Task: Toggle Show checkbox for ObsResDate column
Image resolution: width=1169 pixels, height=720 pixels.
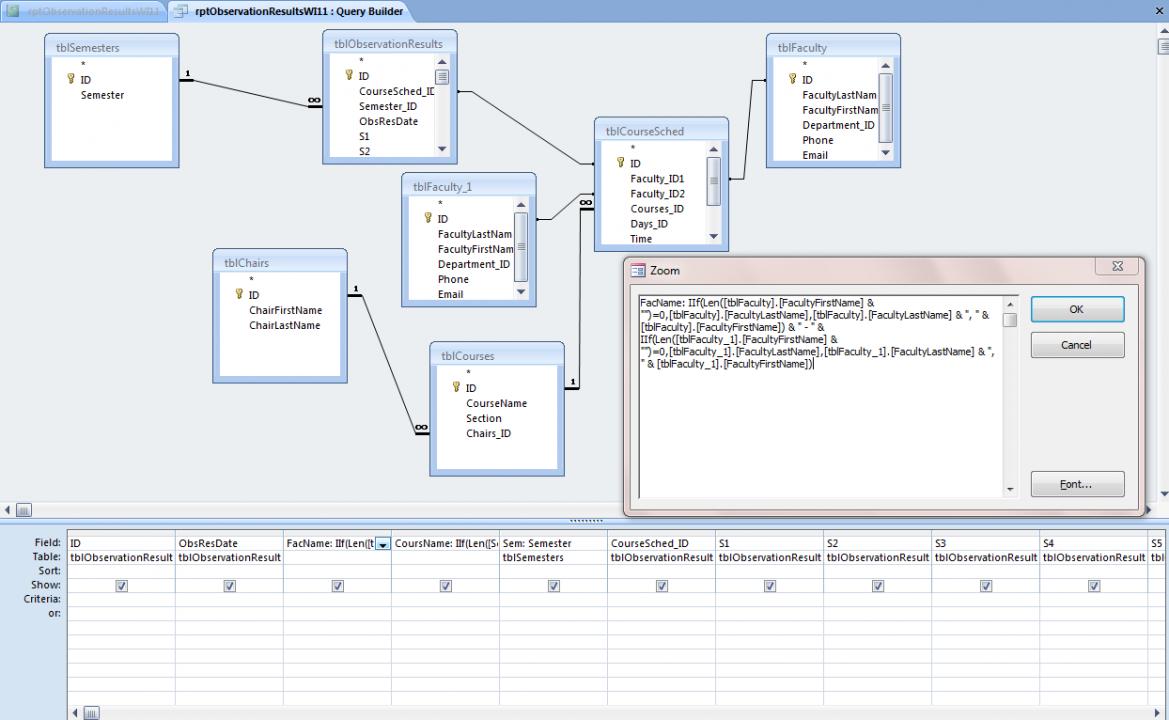Action: click(230, 586)
